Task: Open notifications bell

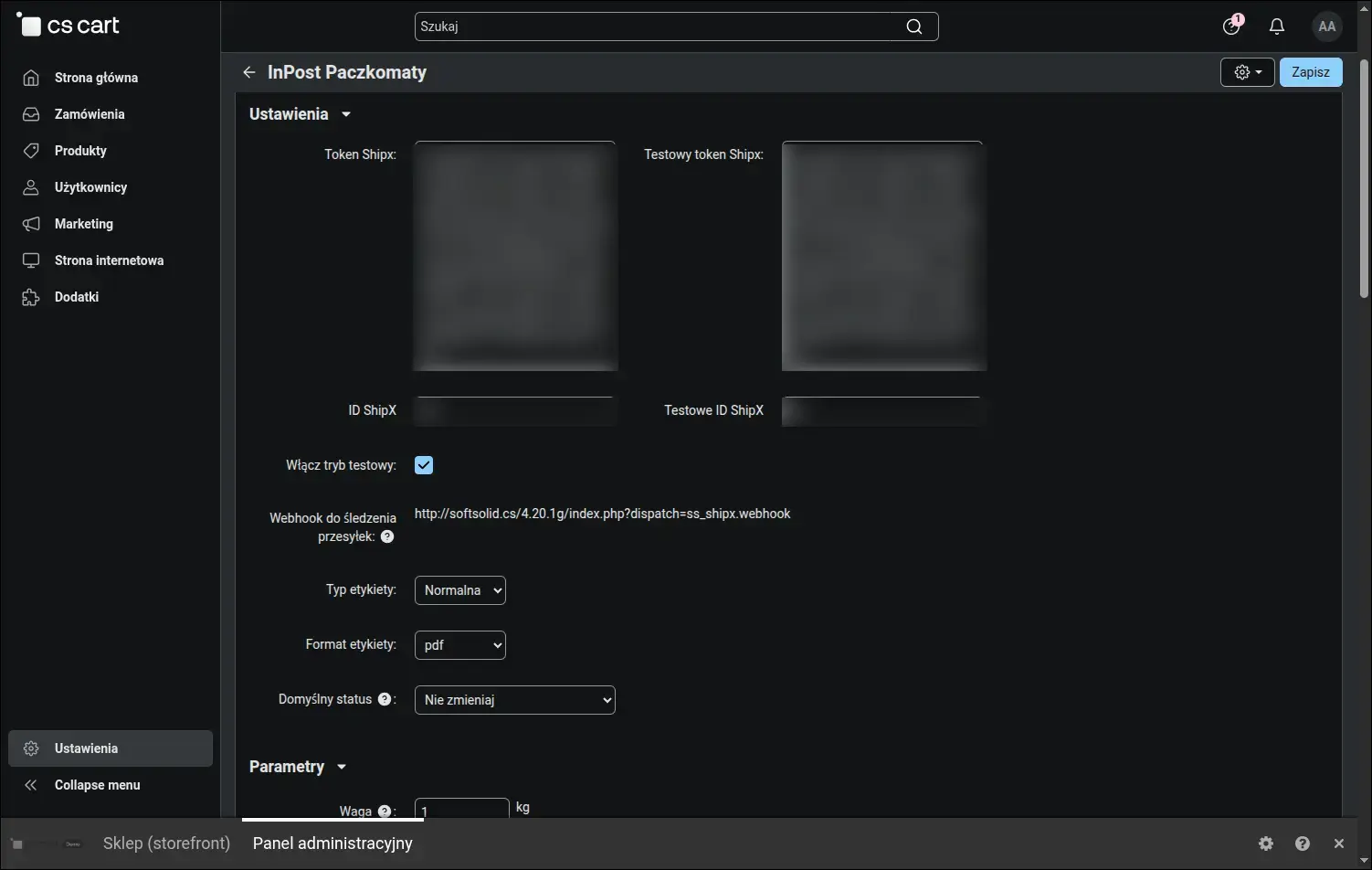Action: [1277, 27]
